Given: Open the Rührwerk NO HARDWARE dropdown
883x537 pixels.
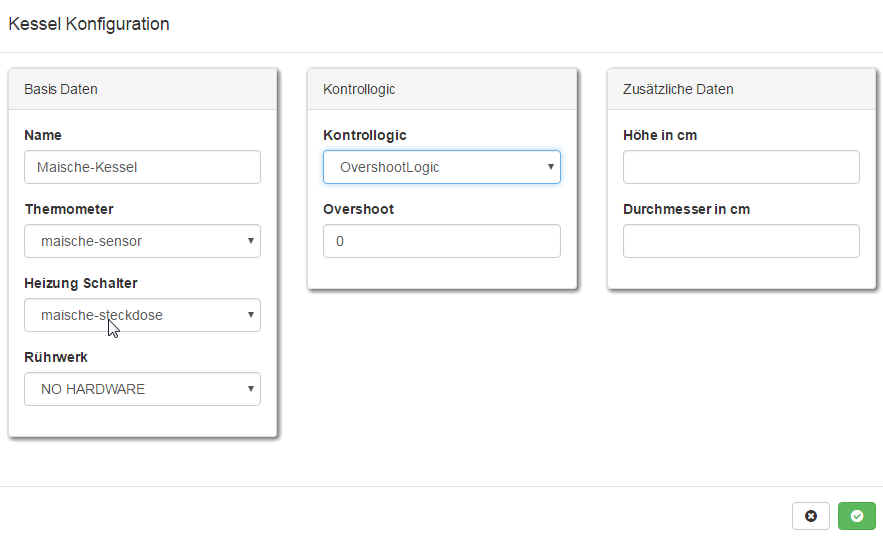Looking at the screenshot, I should pos(142,389).
